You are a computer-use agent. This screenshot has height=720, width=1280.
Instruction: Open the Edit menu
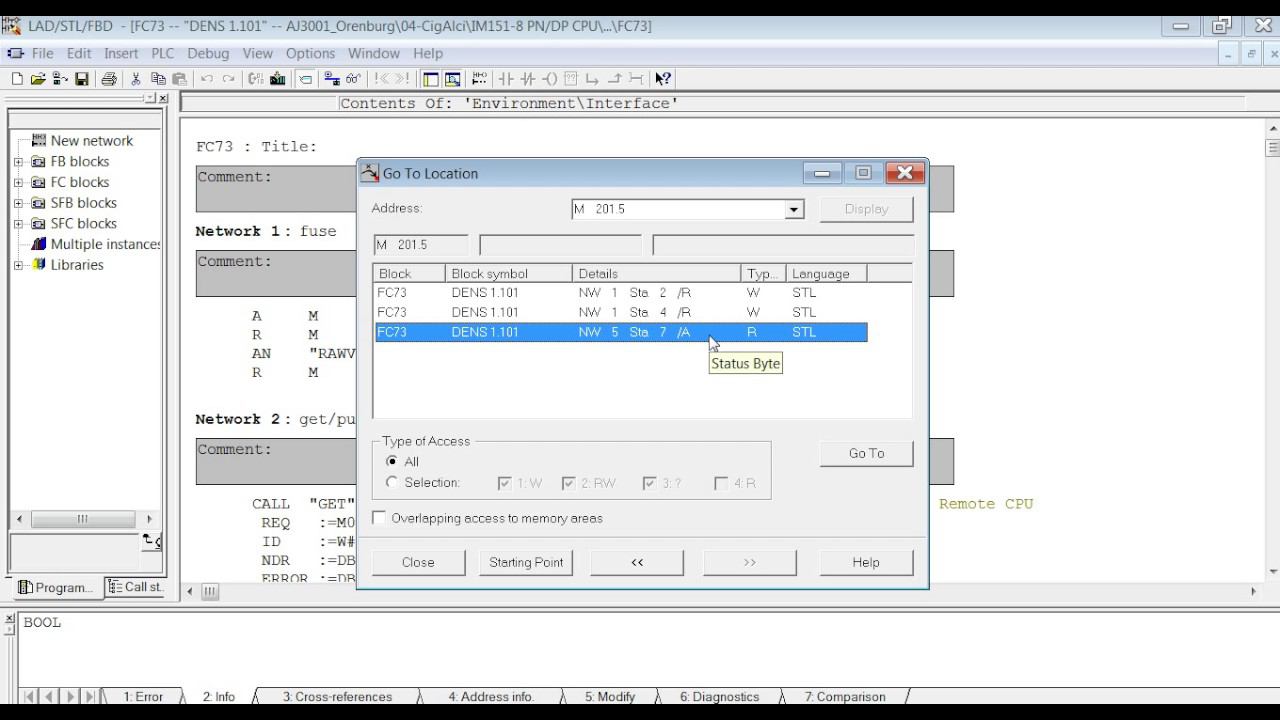click(x=79, y=53)
